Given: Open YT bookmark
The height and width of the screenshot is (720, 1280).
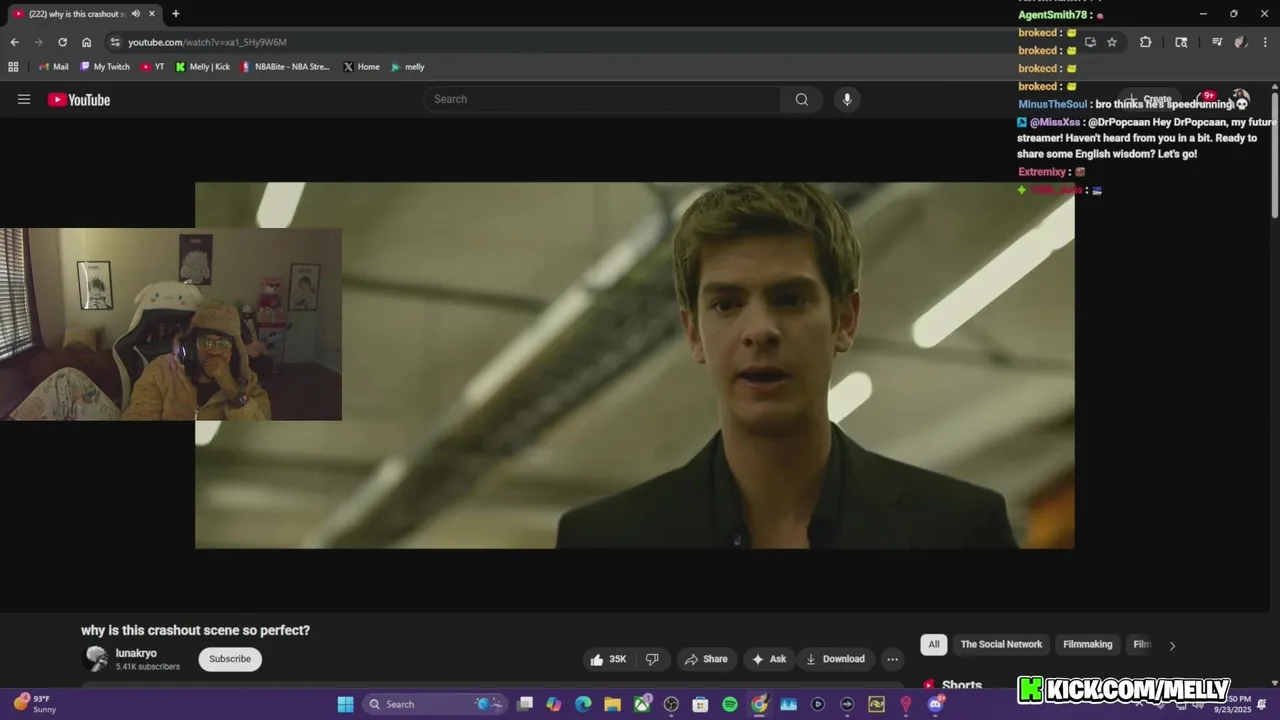Looking at the screenshot, I should pyautogui.click(x=152, y=67).
